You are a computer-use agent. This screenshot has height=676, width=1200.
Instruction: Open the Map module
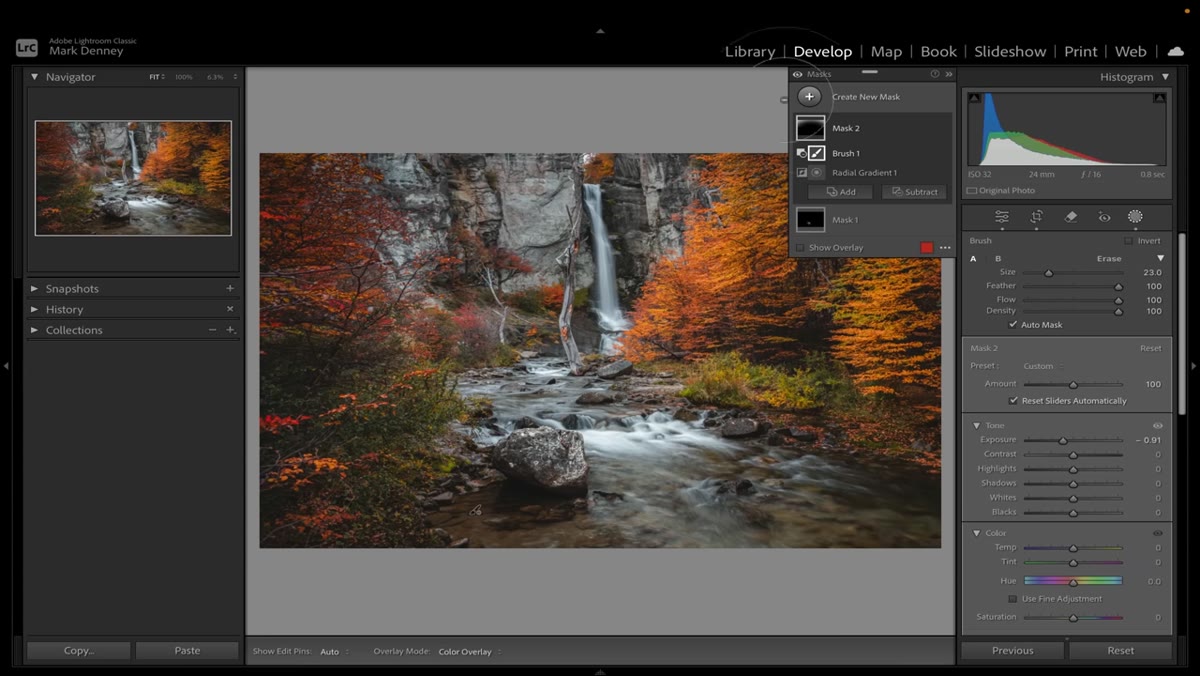(x=886, y=52)
